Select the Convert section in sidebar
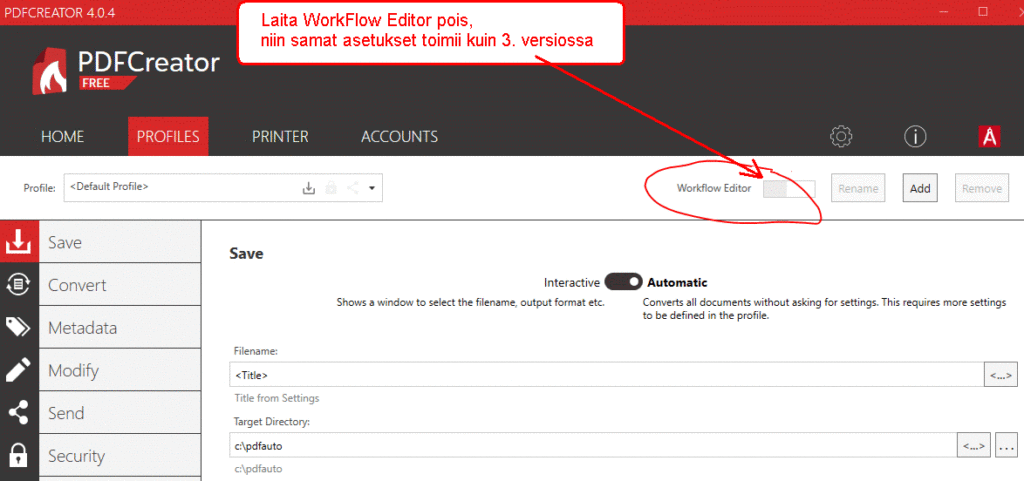The image size is (1024, 481). coord(120,285)
